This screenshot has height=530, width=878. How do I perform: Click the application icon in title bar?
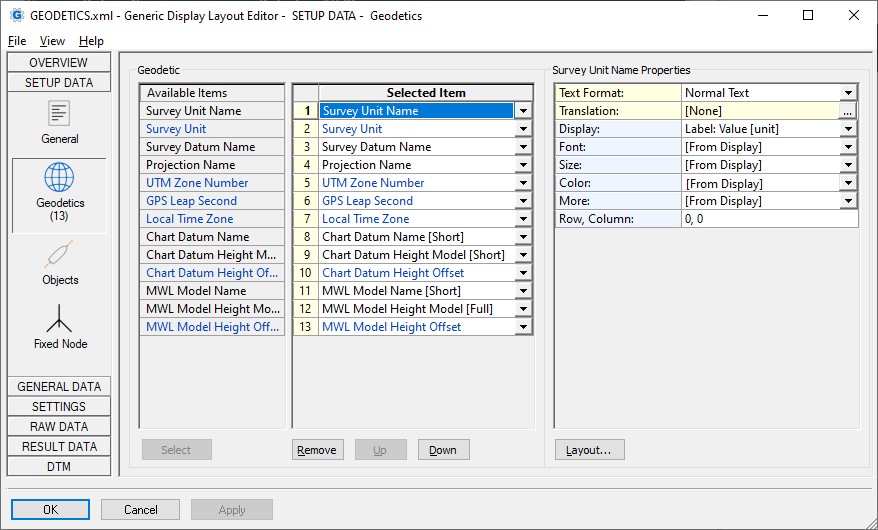pos(16,16)
